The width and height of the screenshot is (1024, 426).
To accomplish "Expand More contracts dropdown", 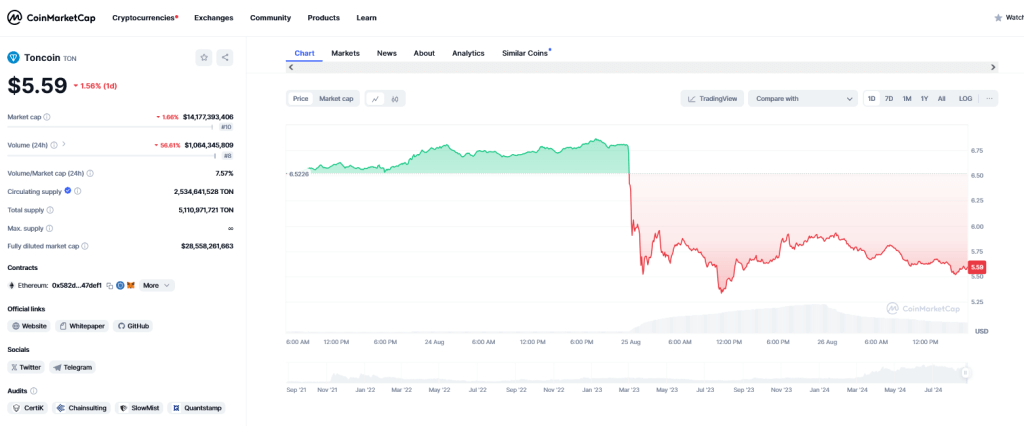I will (157, 286).
